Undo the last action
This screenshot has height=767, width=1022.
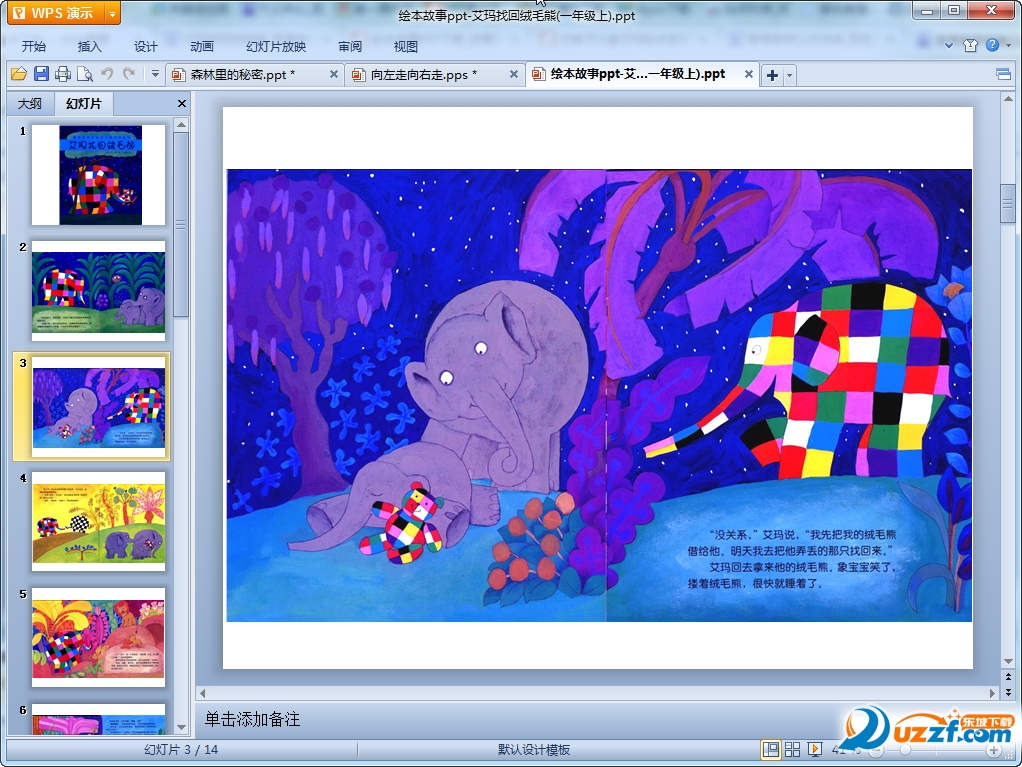(107, 74)
